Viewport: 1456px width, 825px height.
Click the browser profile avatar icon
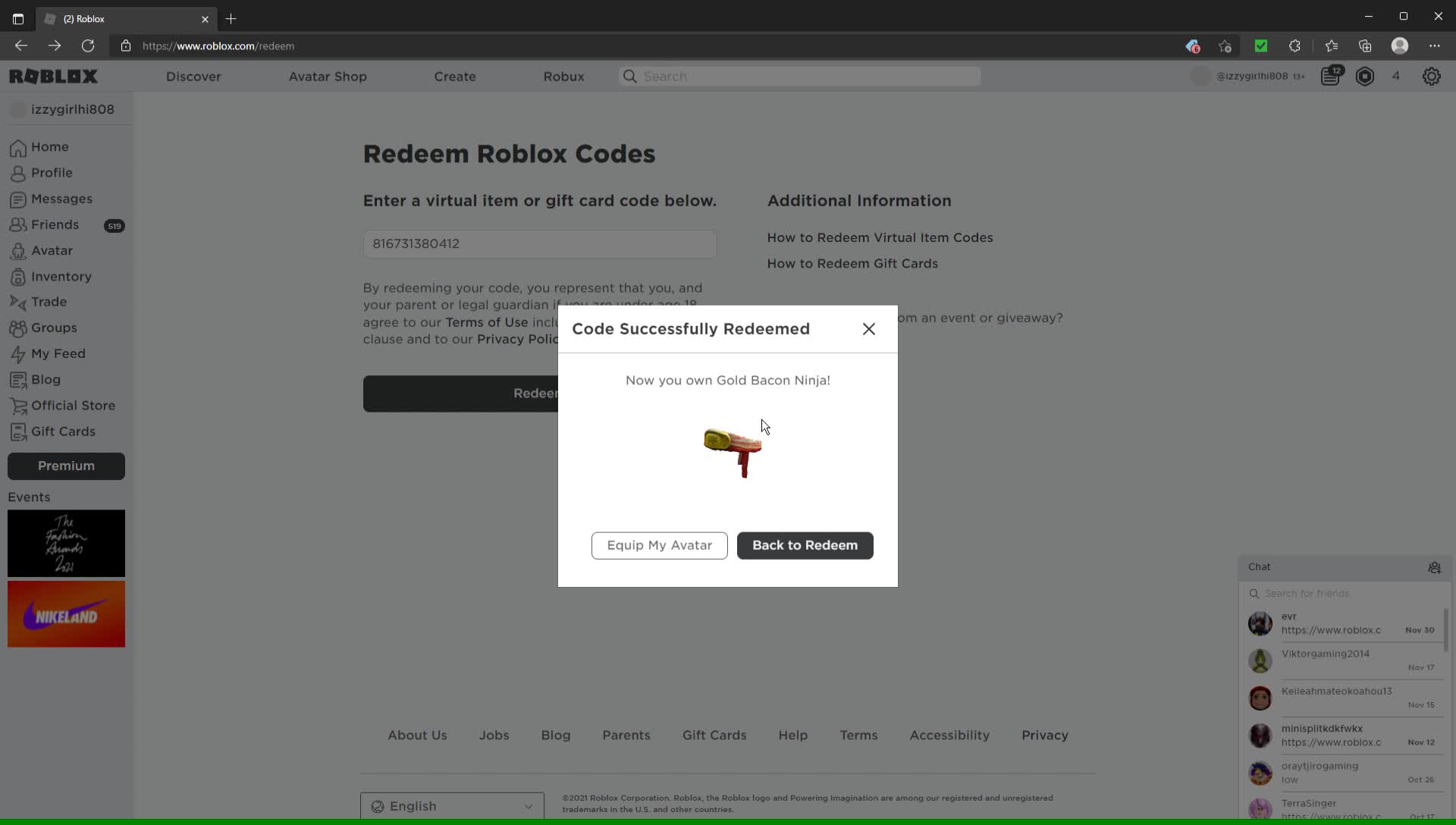(1400, 45)
